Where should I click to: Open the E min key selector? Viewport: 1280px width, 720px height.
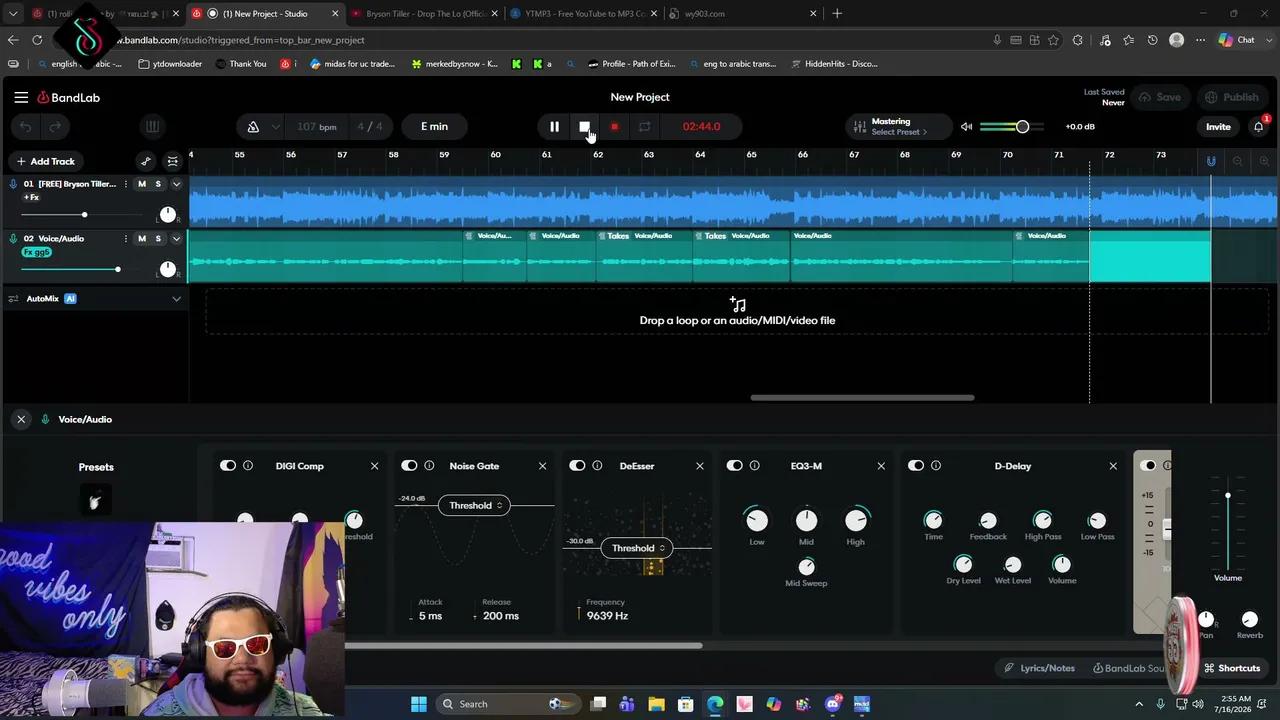[x=434, y=127]
